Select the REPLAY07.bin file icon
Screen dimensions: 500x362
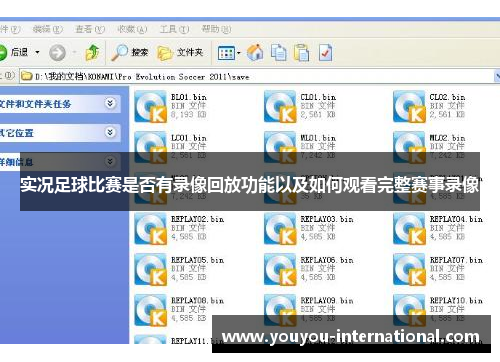pyautogui.click(x=409, y=269)
